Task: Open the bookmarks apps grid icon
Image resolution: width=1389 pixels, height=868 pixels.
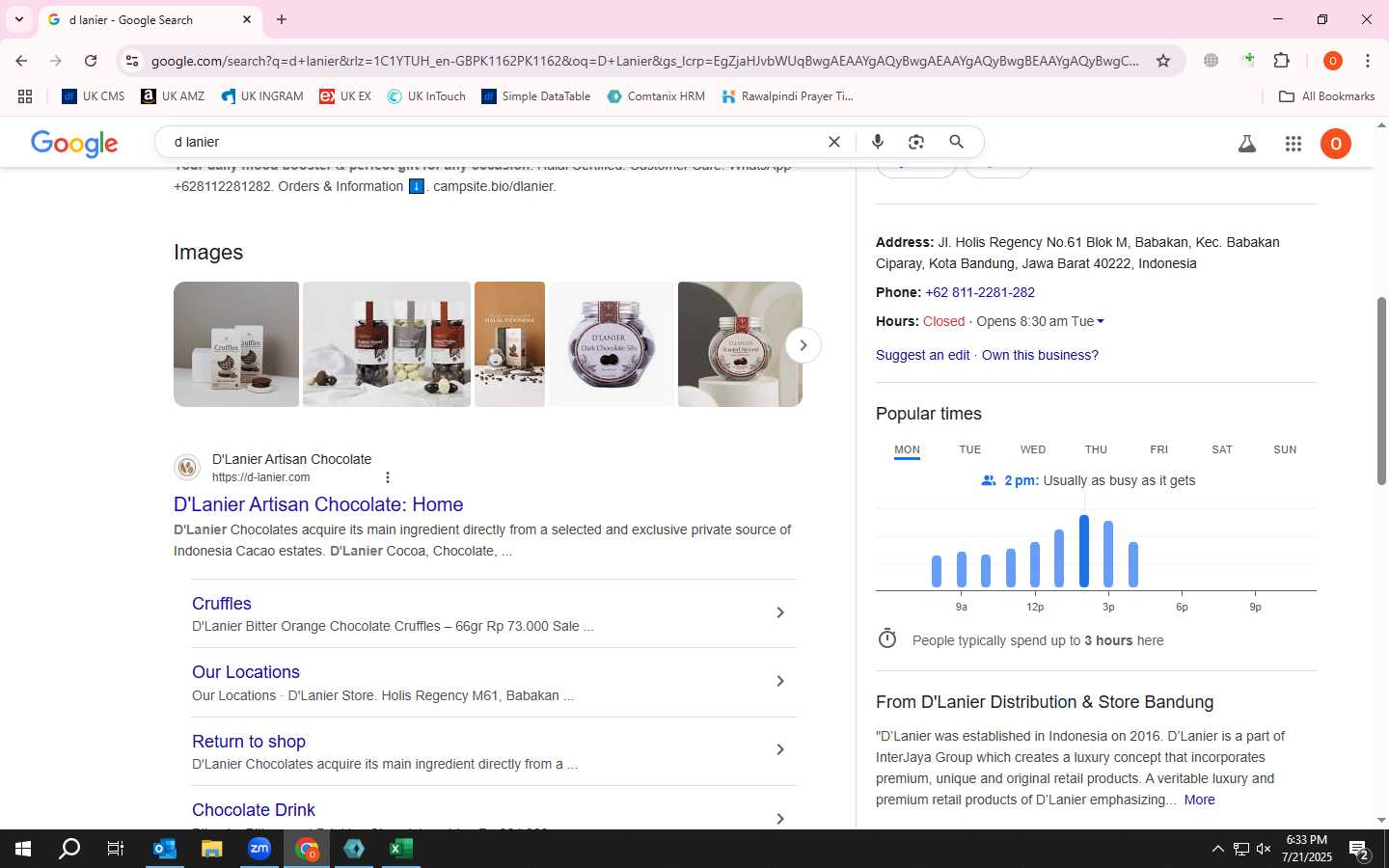Action: [x=25, y=96]
